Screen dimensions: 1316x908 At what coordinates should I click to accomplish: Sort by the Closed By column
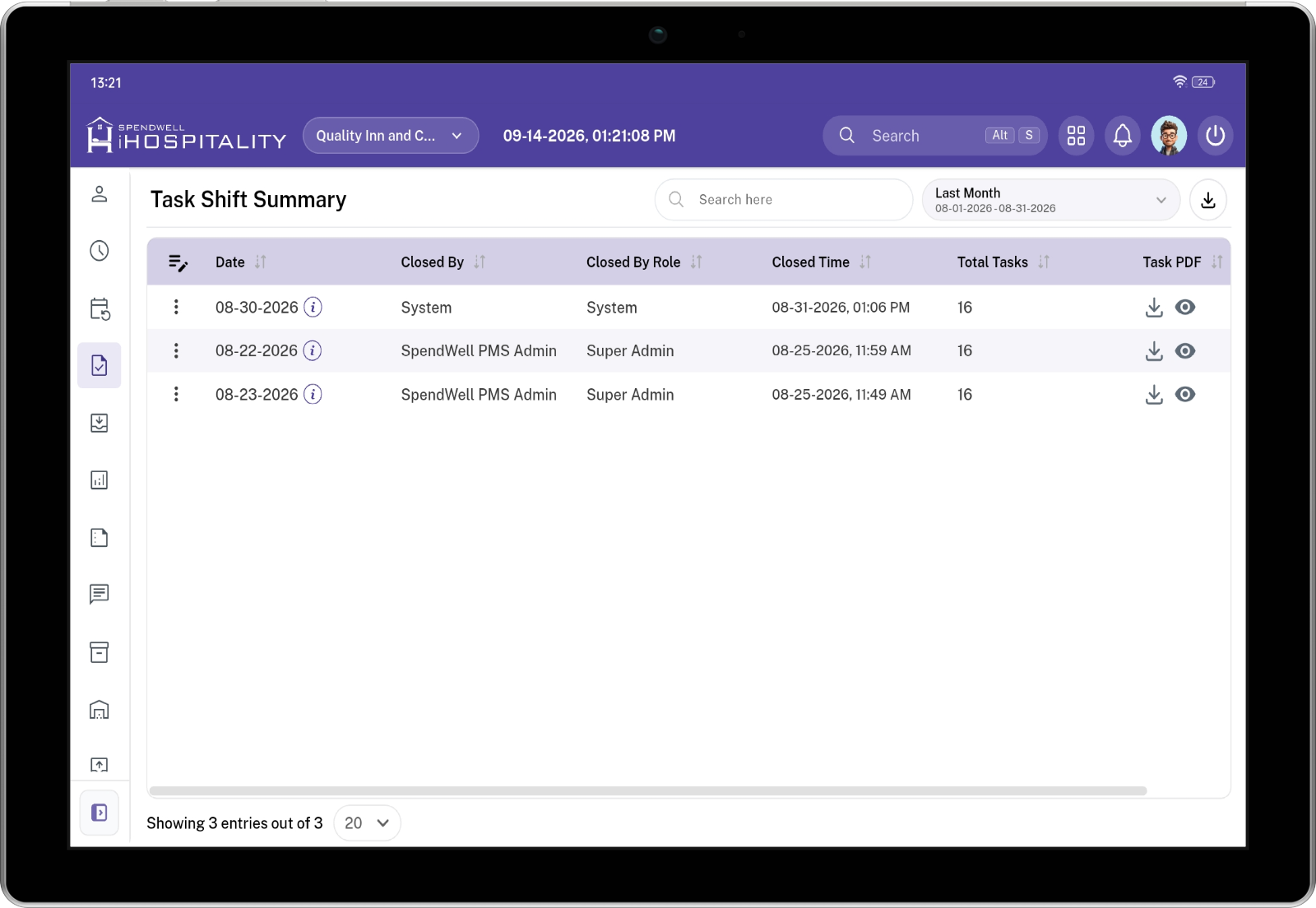(480, 262)
